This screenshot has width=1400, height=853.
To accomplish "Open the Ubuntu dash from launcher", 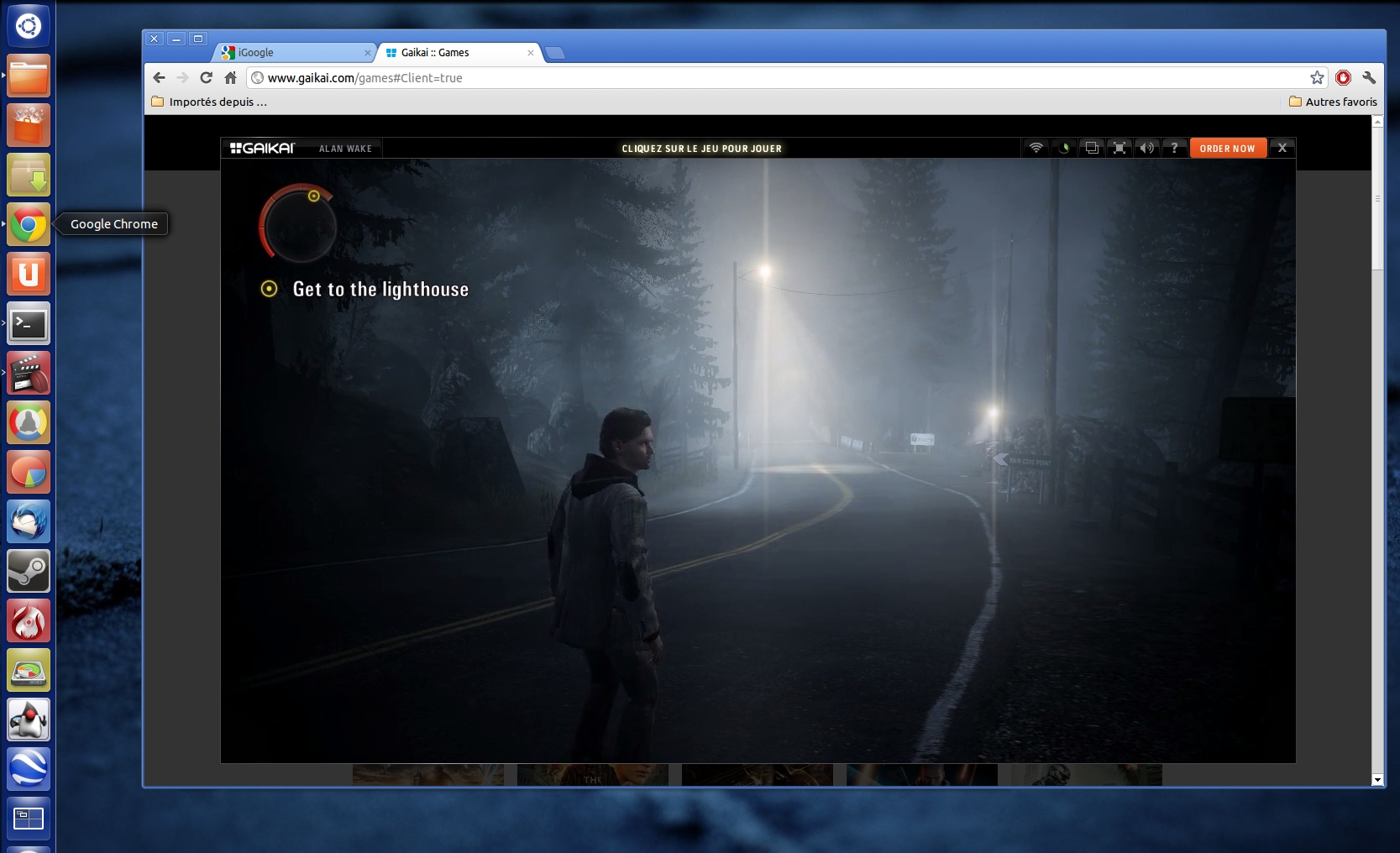I will [29, 25].
